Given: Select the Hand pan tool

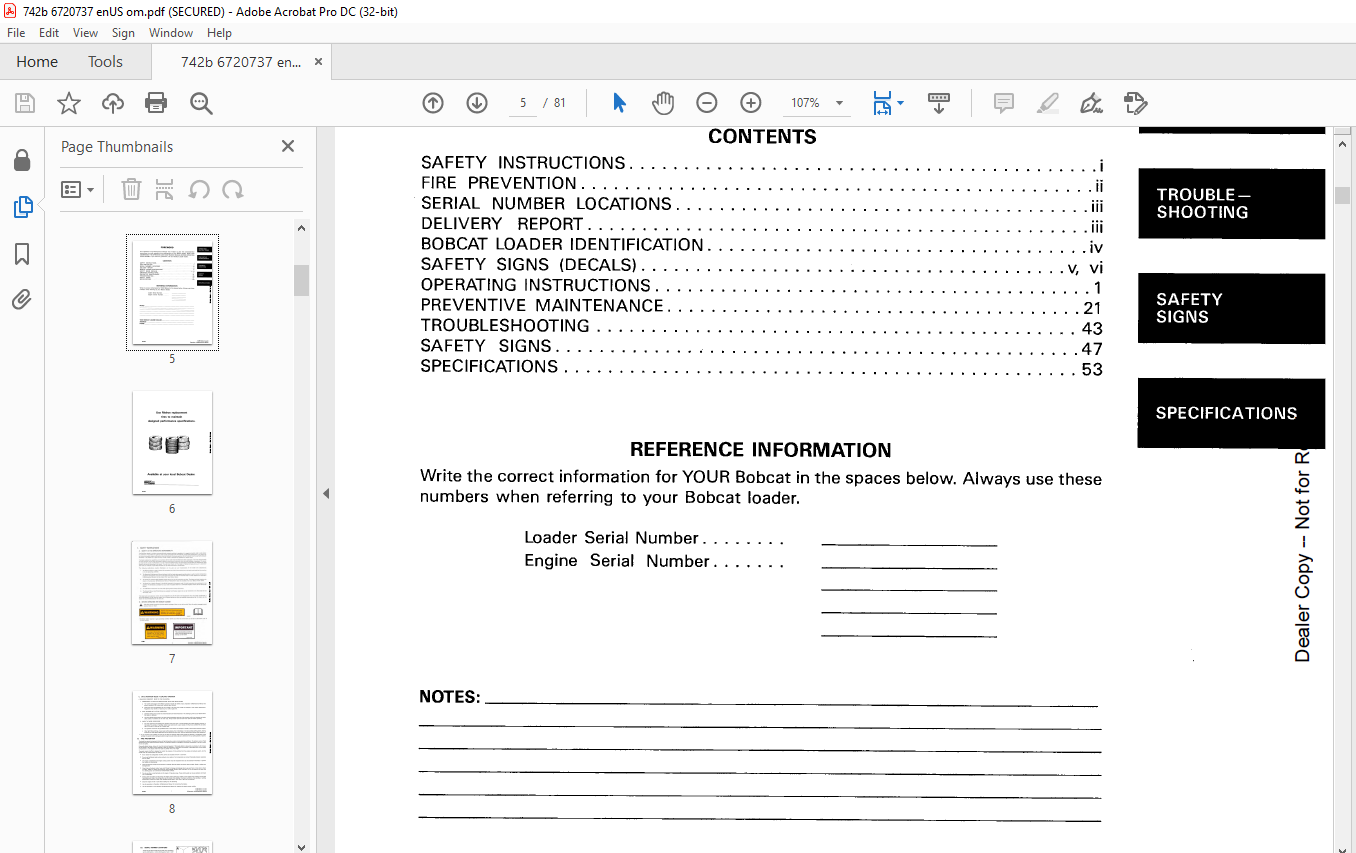Looking at the screenshot, I should coord(663,103).
